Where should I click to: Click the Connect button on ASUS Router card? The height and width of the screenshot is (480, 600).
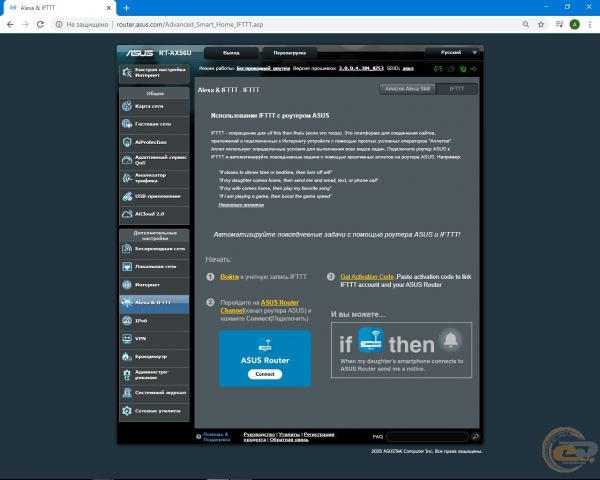pyautogui.click(x=265, y=374)
